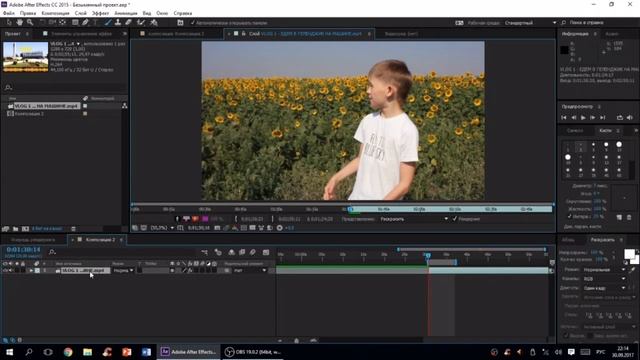Screen dimensions: 640x360
Task: Select the Clone Stamp tool
Action: 118,22
